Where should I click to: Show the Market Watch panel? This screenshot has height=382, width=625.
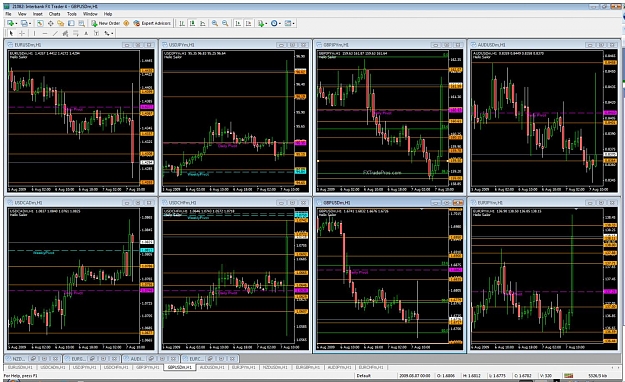click(40, 23)
